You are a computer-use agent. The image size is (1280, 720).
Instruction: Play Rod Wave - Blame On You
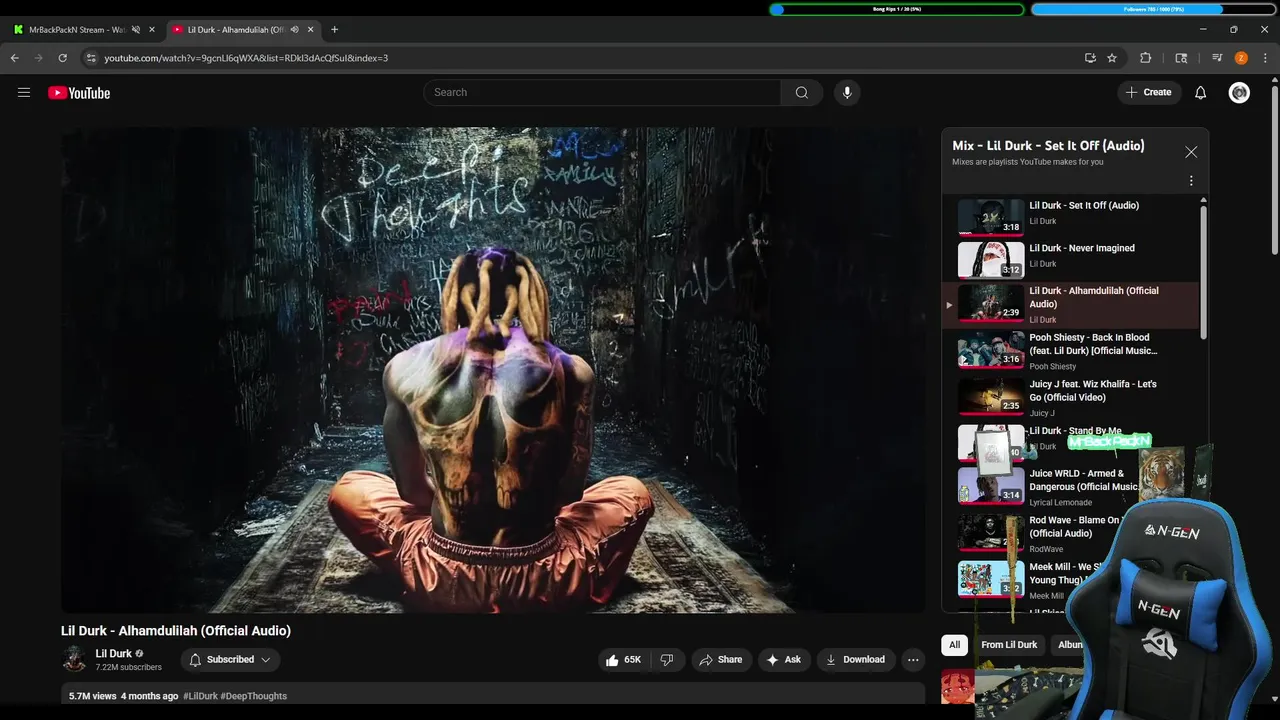tap(1040, 534)
